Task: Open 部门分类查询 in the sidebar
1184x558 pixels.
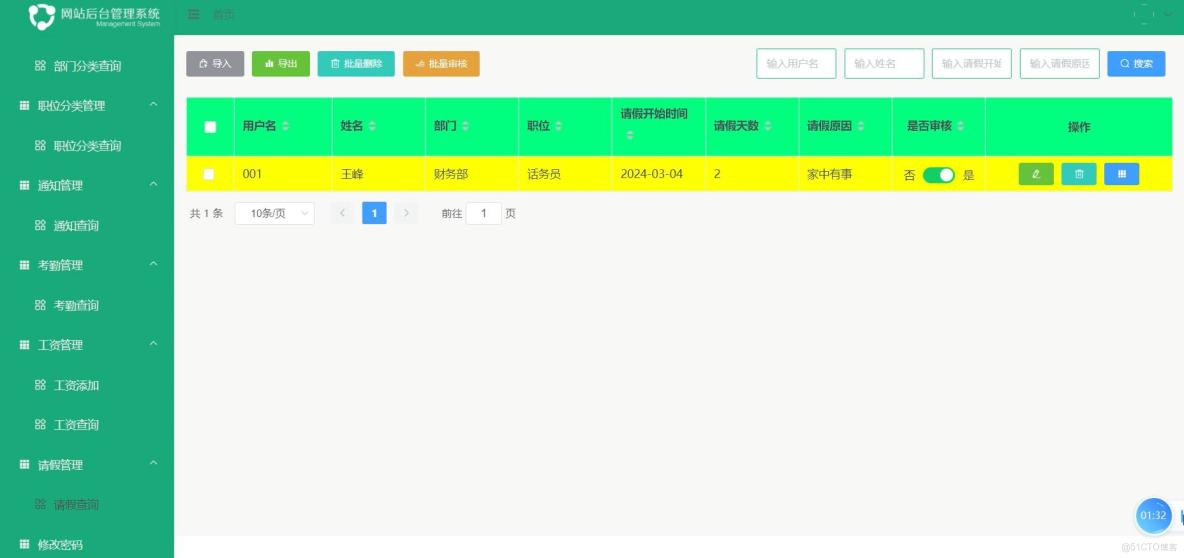Action: pyautogui.click(x=87, y=66)
